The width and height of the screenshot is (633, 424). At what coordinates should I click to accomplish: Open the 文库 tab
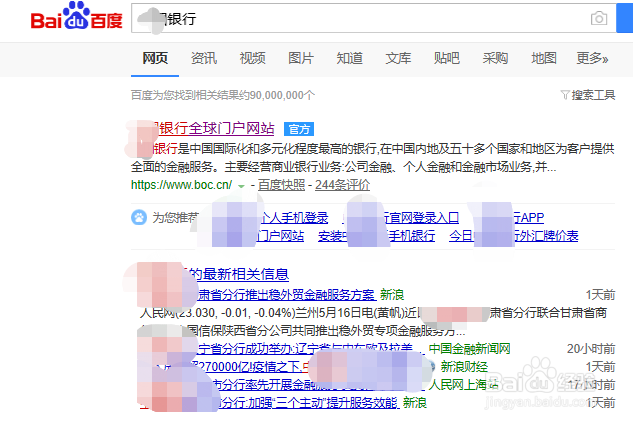(x=398, y=58)
